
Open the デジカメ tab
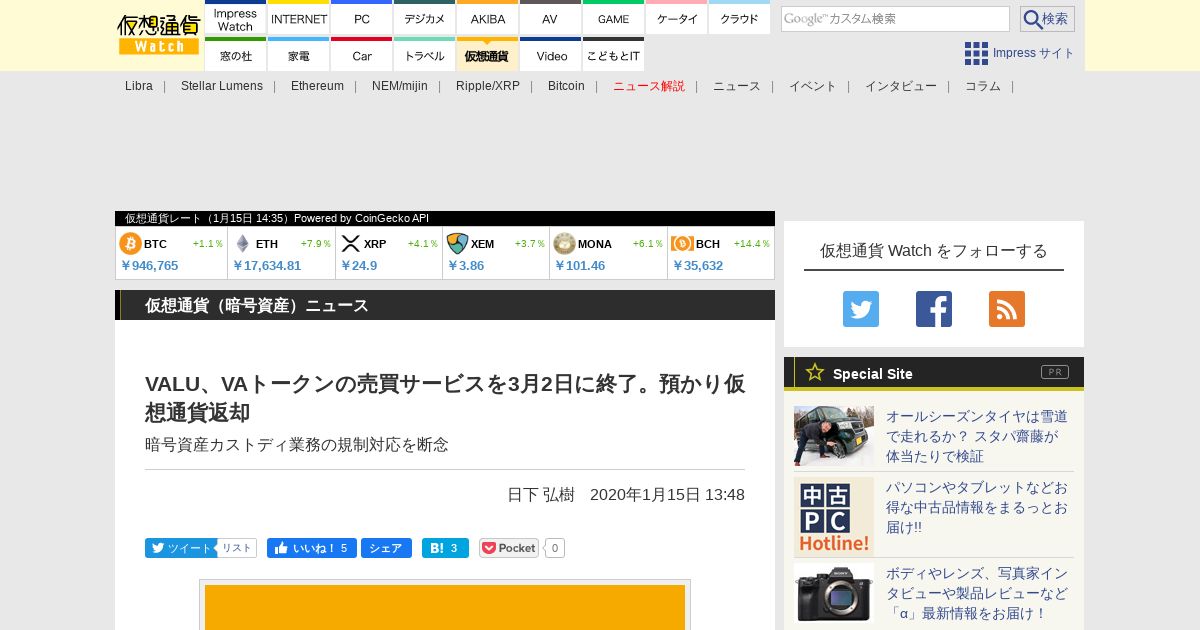[x=425, y=18]
